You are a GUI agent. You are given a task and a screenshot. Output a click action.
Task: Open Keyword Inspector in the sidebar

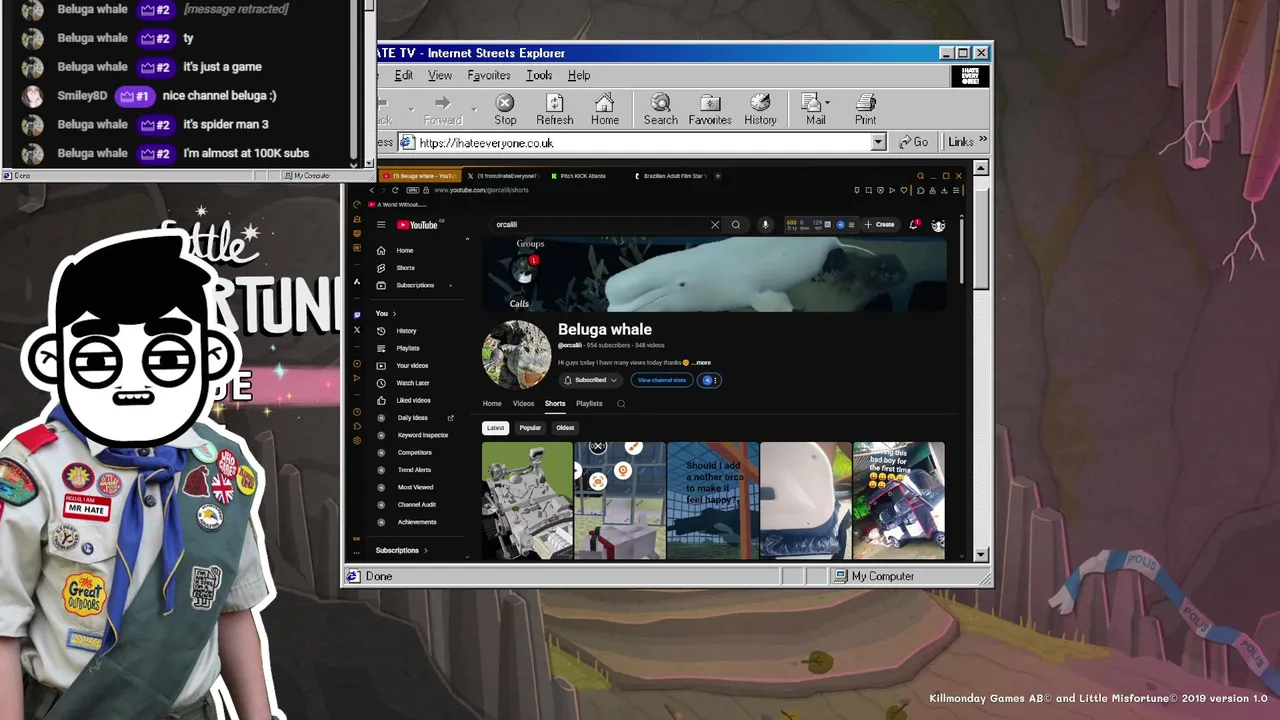click(423, 435)
